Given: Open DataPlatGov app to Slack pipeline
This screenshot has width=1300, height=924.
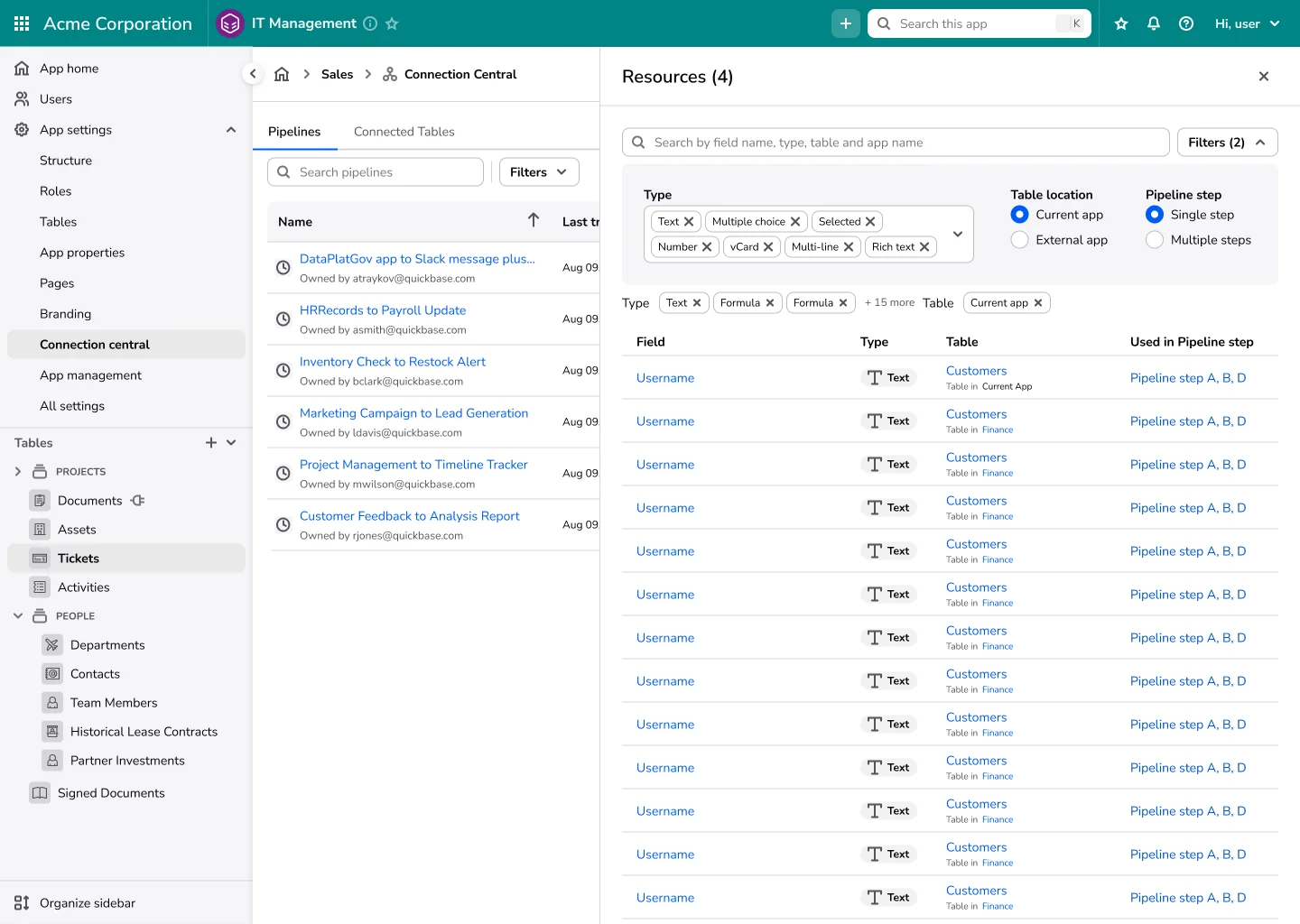Looking at the screenshot, I should [x=417, y=259].
